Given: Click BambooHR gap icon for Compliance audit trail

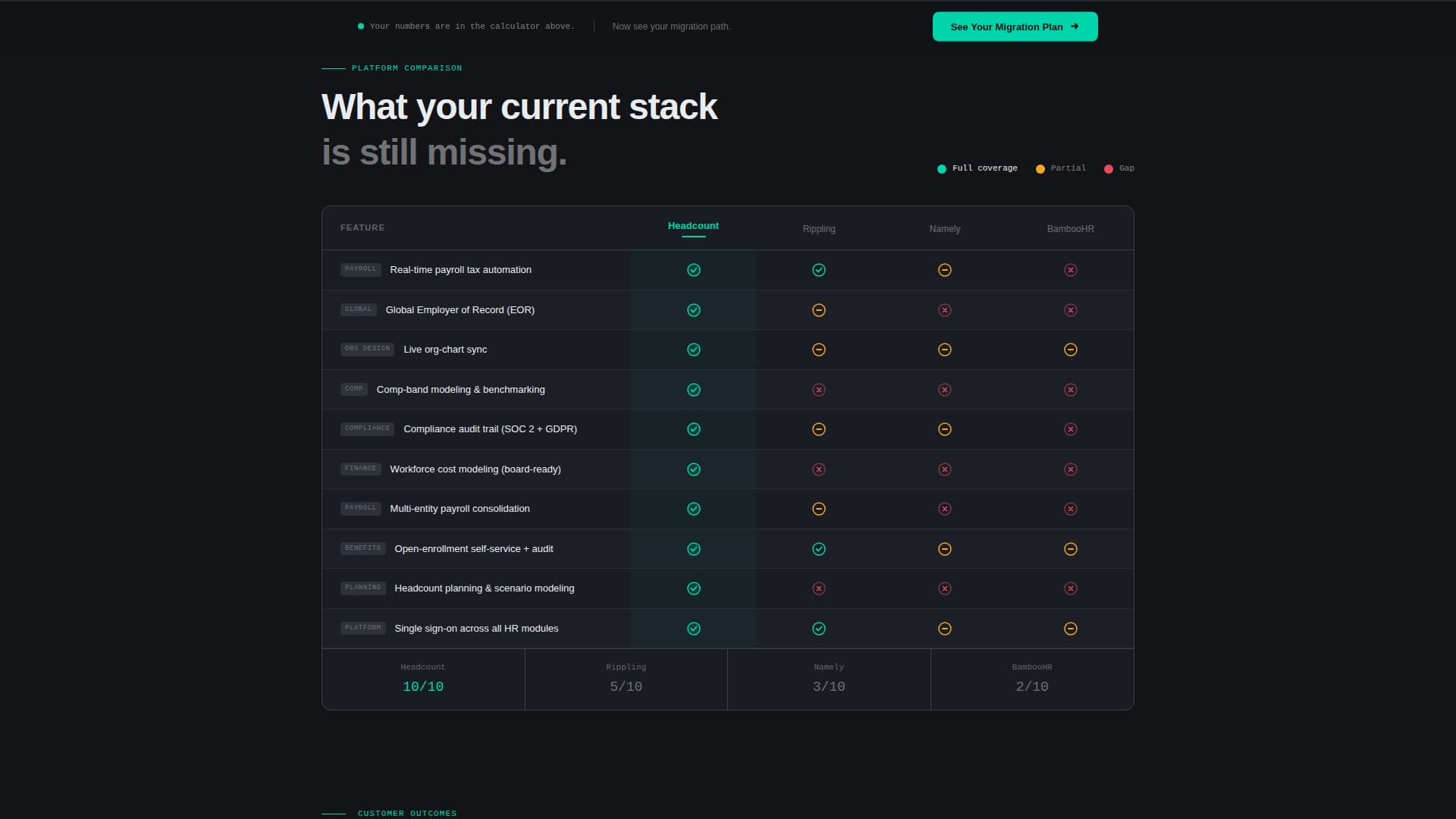Looking at the screenshot, I should coord(1071,429).
